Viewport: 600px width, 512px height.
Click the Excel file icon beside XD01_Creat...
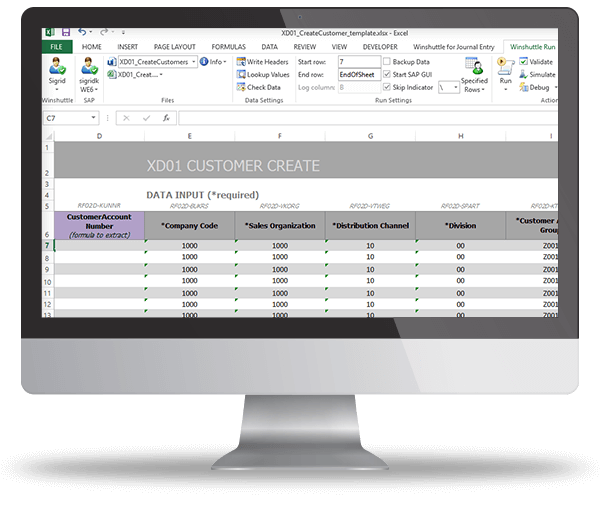point(112,74)
